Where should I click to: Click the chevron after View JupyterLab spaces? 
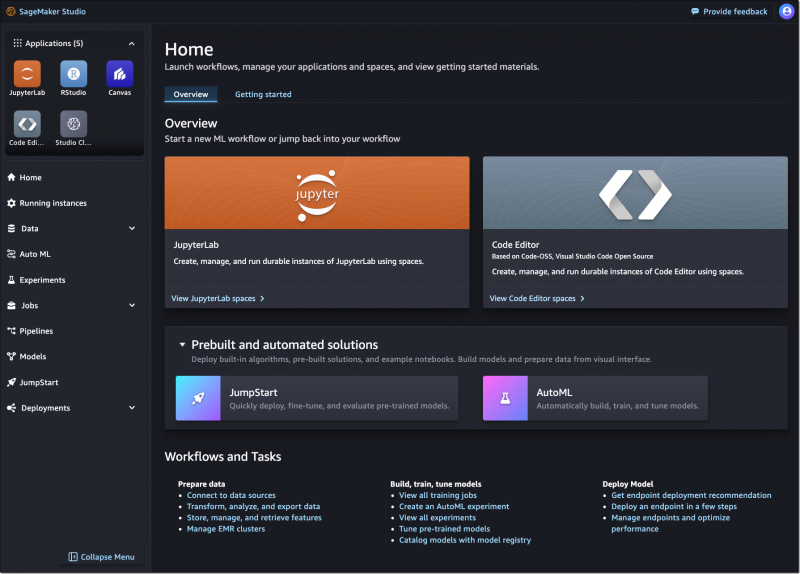(x=262, y=298)
